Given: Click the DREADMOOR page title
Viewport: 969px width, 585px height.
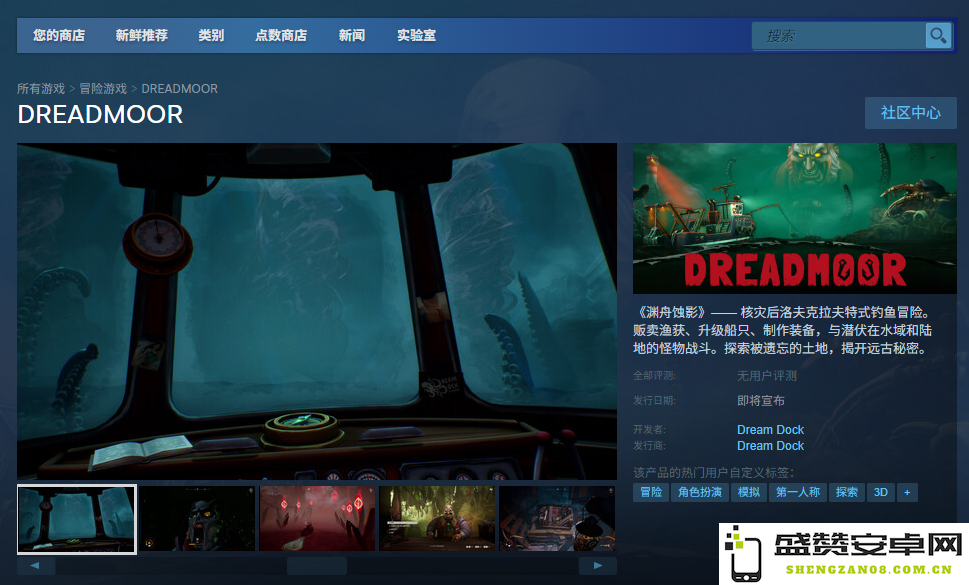Looking at the screenshot, I should point(100,114).
